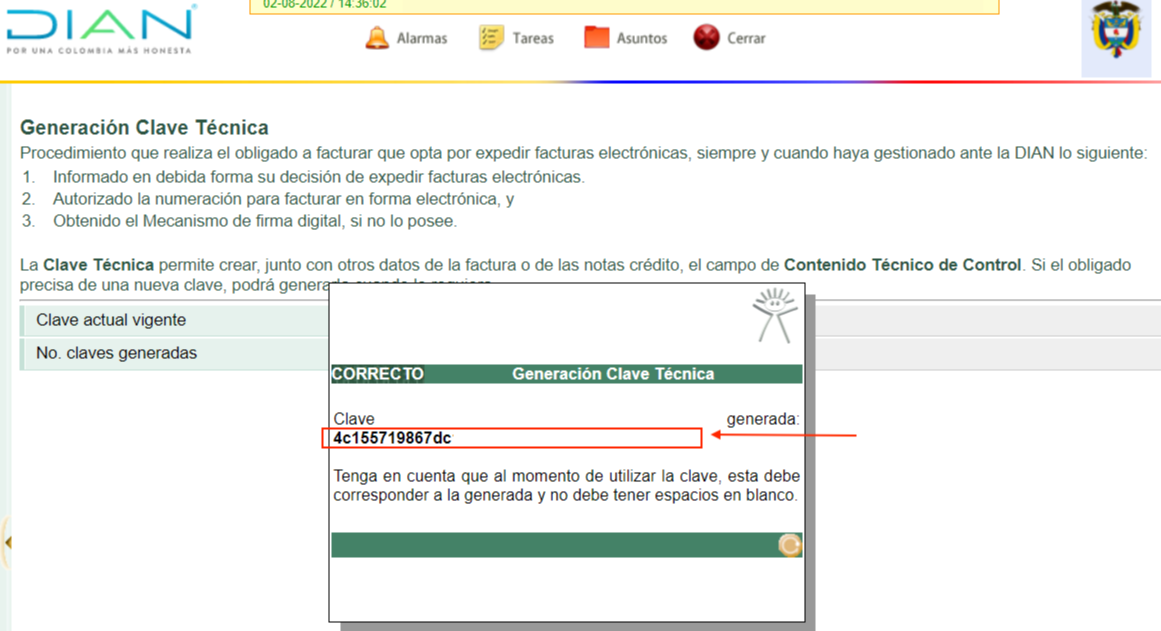1161x631 pixels.
Task: Click the round button in the dialog footer
Action: 789,545
